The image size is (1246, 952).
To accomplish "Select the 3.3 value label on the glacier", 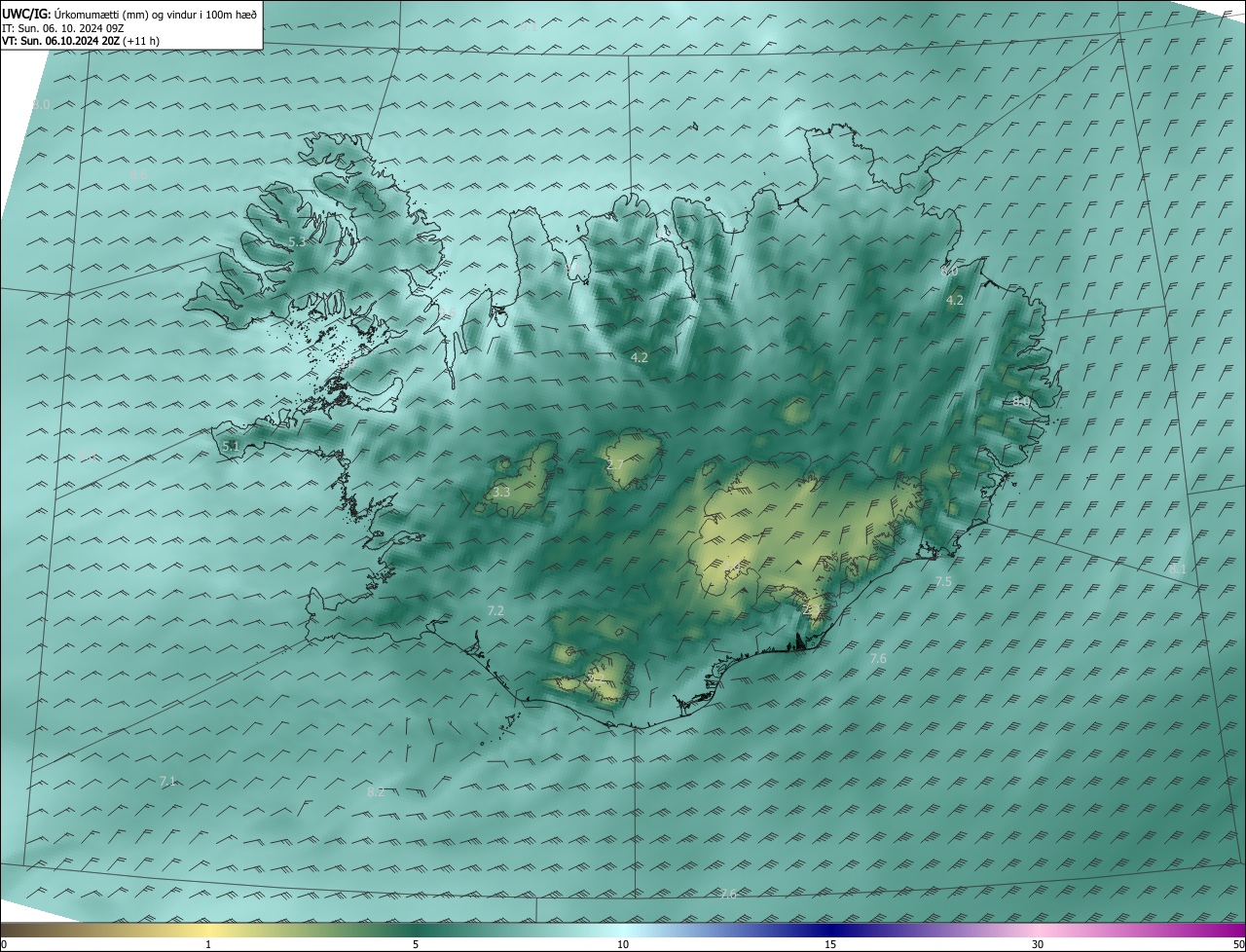I will pos(501,494).
